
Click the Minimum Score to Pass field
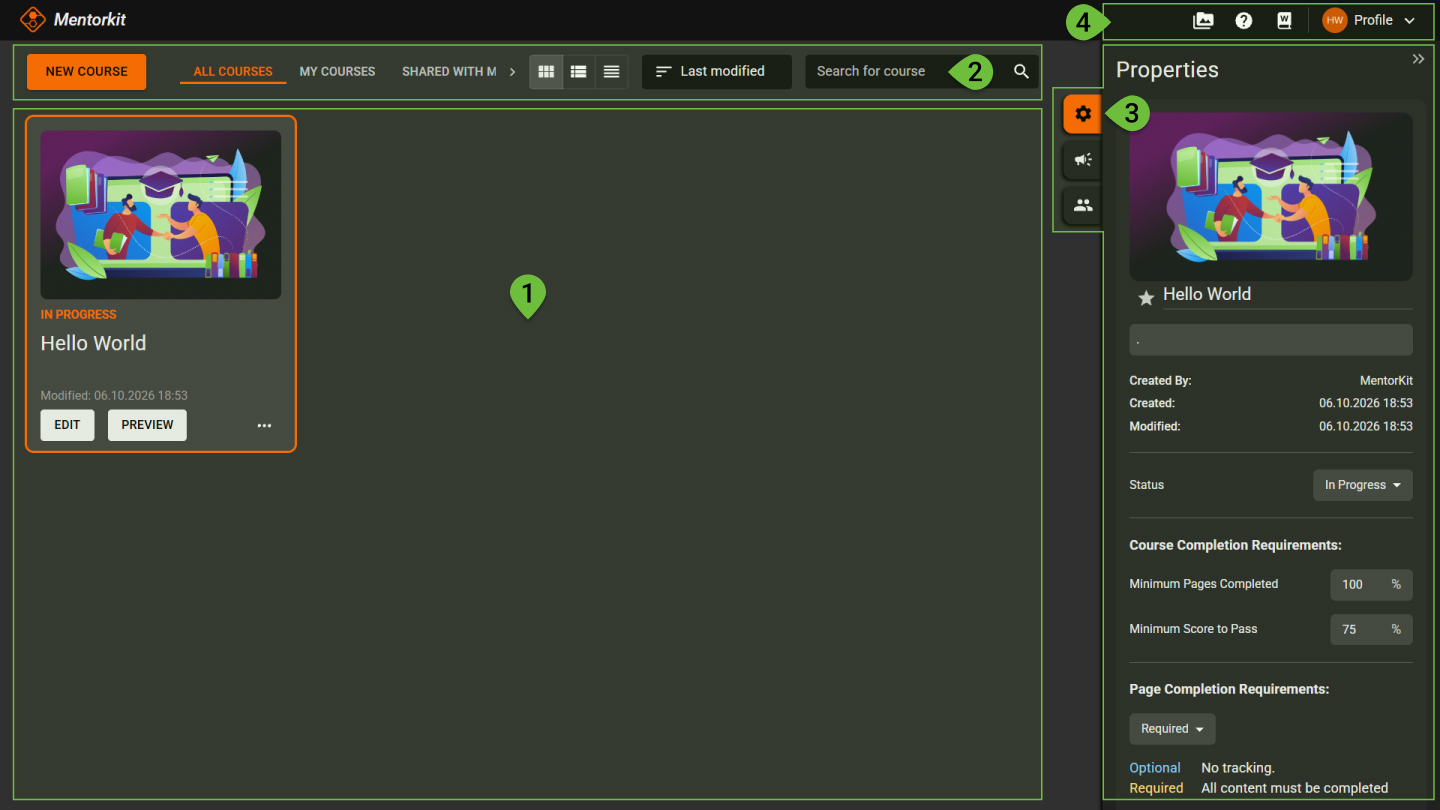click(x=1371, y=629)
